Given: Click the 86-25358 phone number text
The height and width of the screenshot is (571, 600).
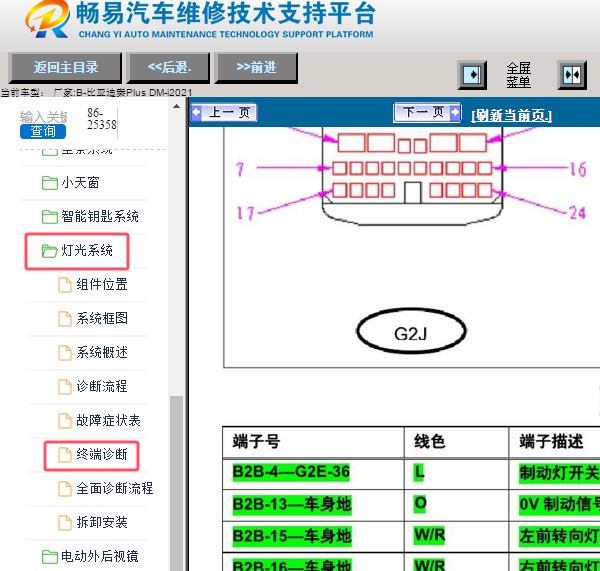Looking at the screenshot, I should pos(102,119).
